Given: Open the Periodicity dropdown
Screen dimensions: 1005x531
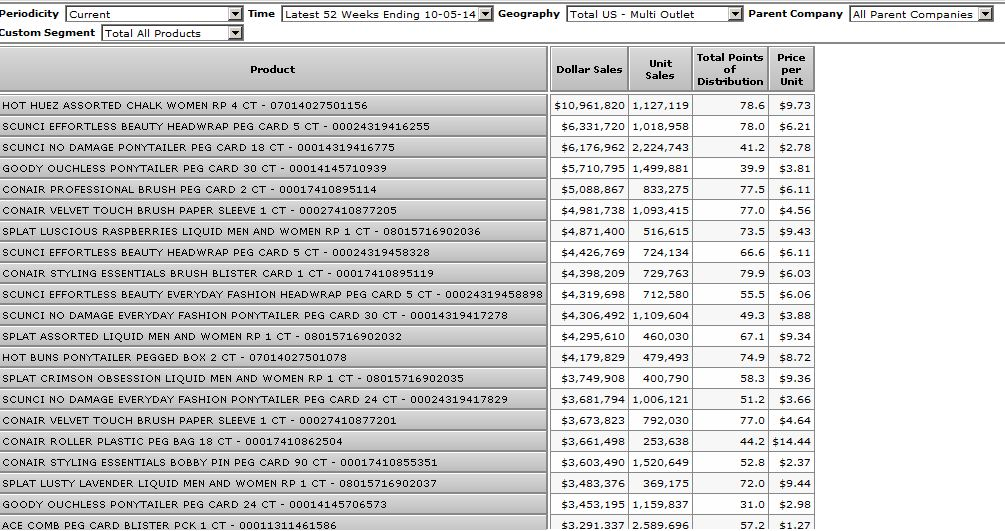Looking at the screenshot, I should 154,14.
